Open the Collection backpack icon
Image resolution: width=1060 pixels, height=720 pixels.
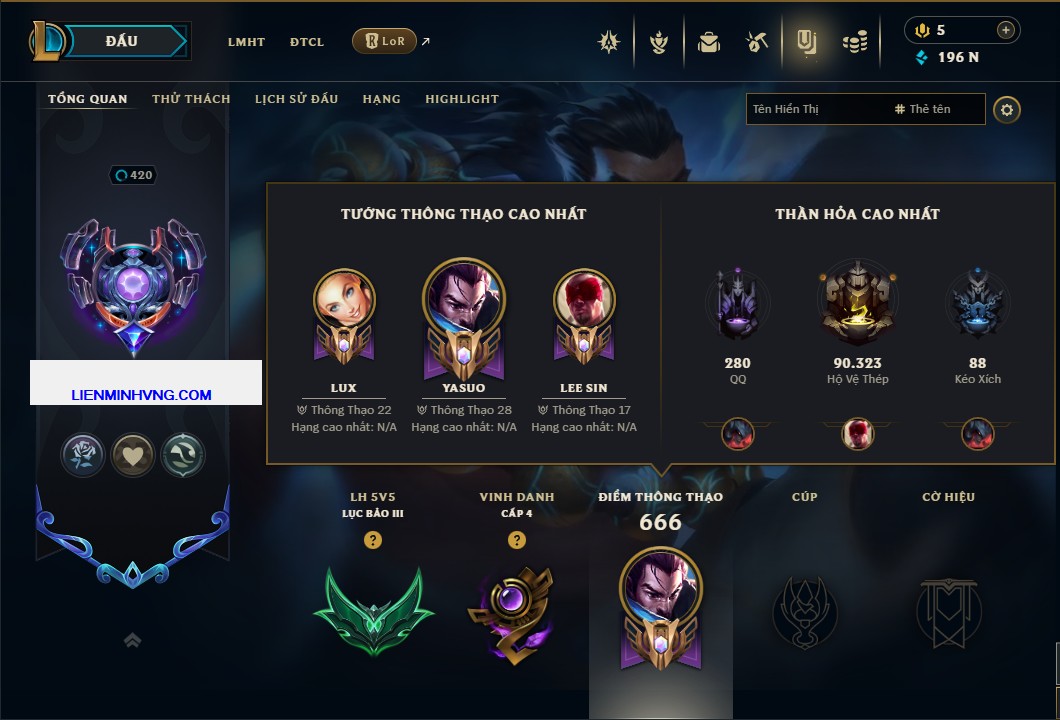point(708,43)
